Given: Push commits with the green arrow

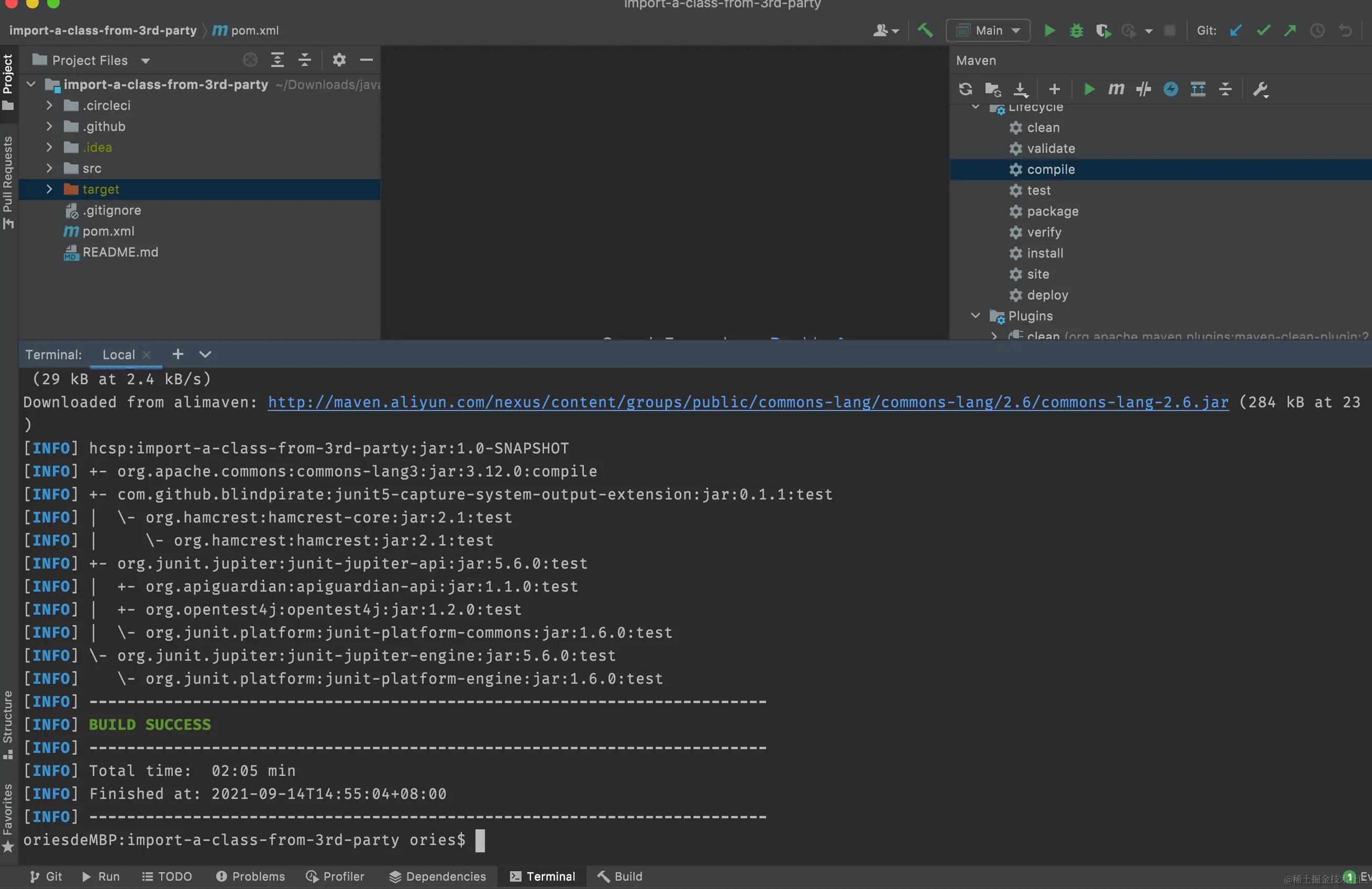Looking at the screenshot, I should 1290,30.
